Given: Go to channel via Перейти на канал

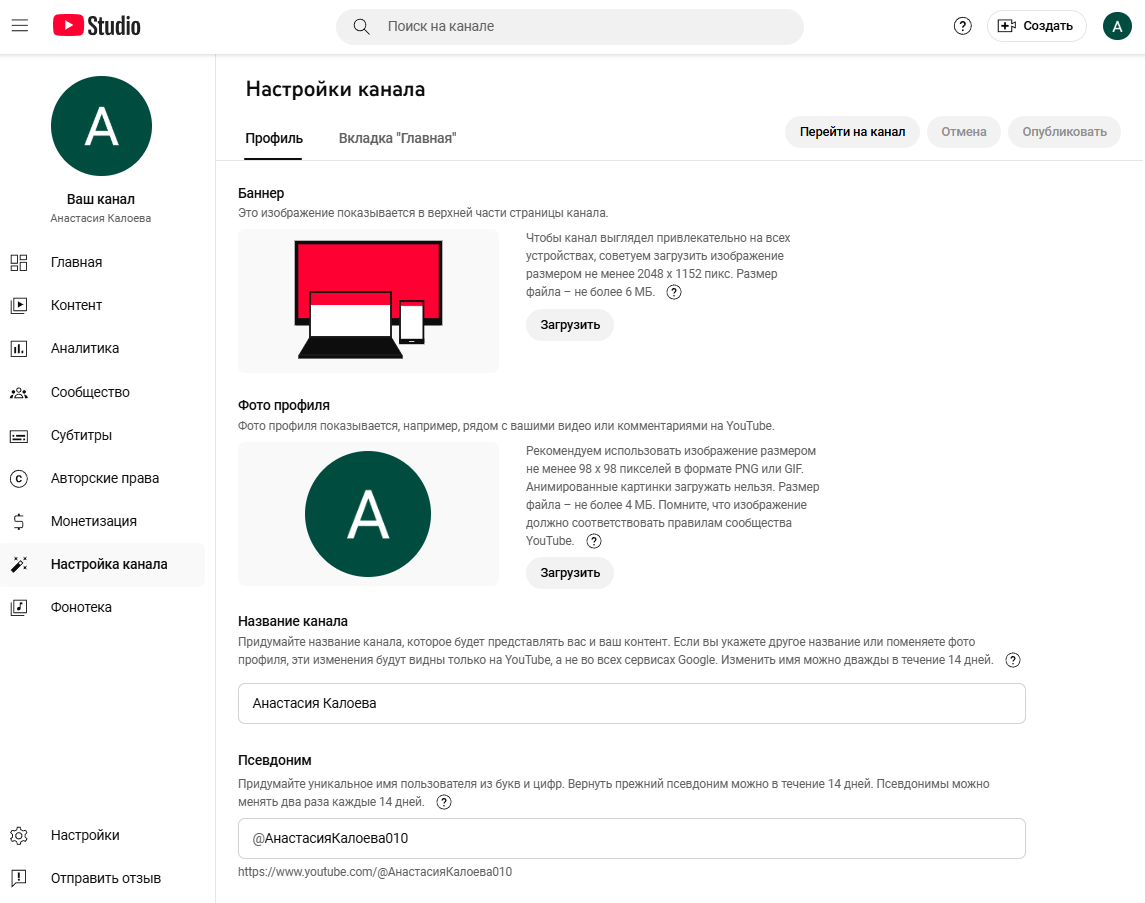Looking at the screenshot, I should (852, 132).
